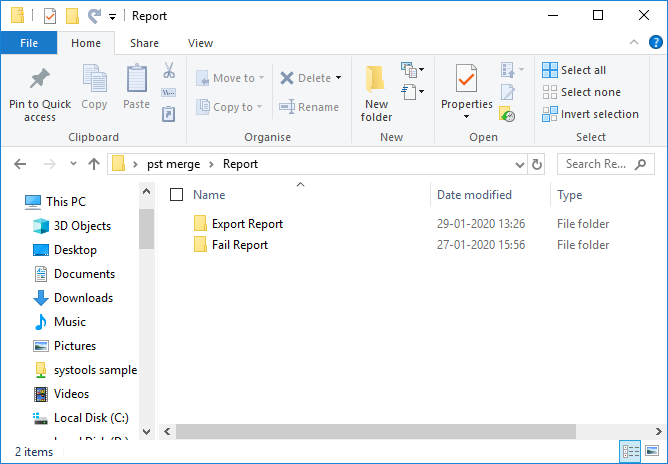
Task: Click the Easy access icon
Action: pyautogui.click(x=409, y=92)
